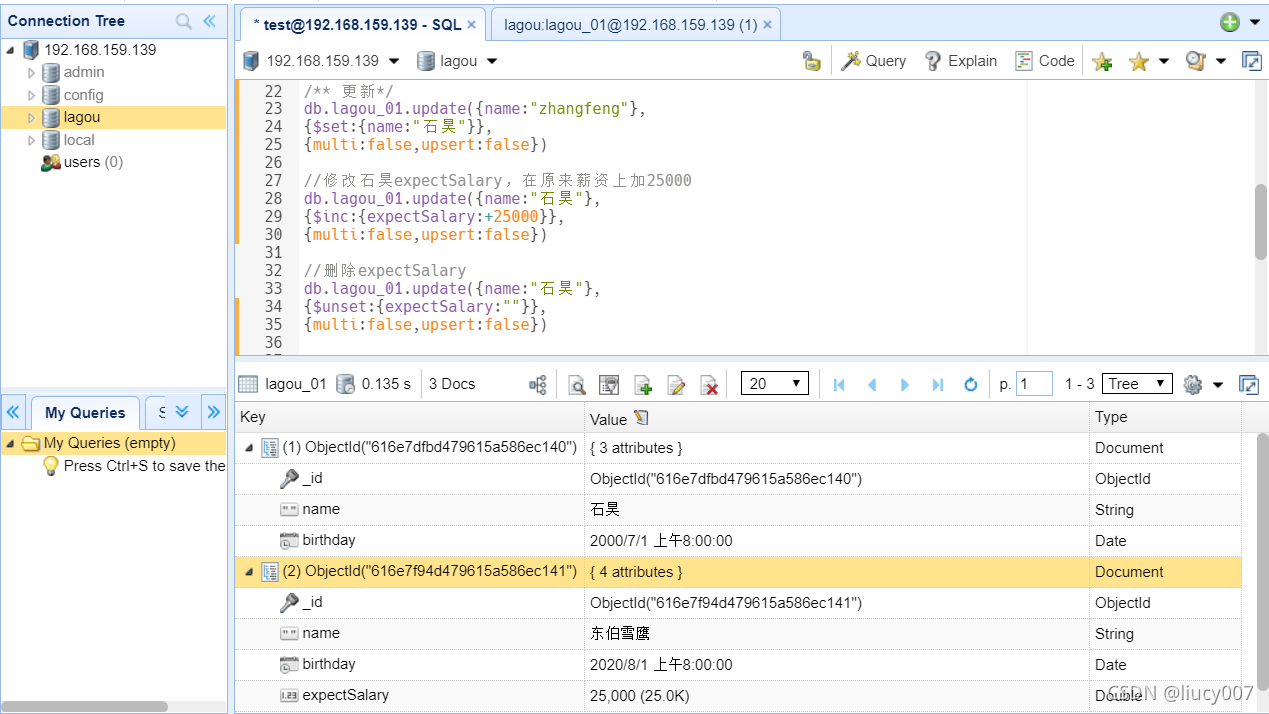Switch to lagou:lagou_01@192.168.159.139 (1) tab
1269x714 pixels.
point(630,25)
